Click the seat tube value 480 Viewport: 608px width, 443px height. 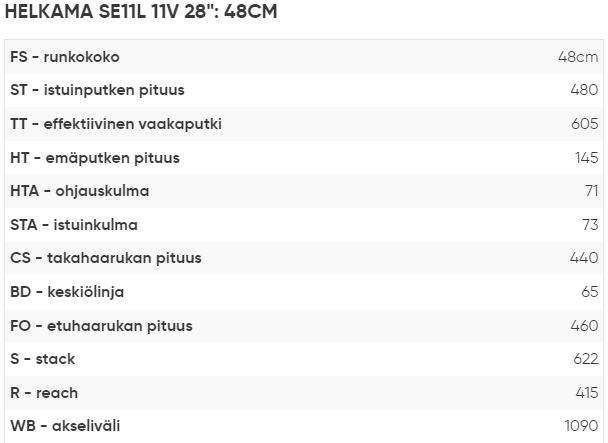pos(584,90)
